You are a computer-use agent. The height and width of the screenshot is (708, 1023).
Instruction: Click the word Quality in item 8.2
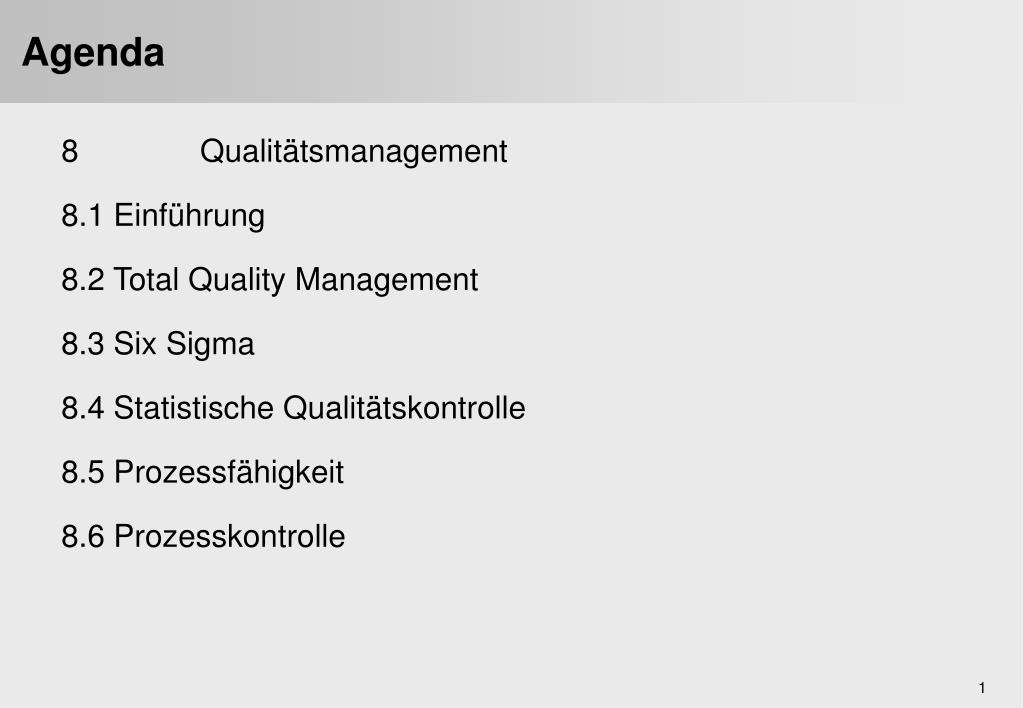pyautogui.click(x=236, y=281)
